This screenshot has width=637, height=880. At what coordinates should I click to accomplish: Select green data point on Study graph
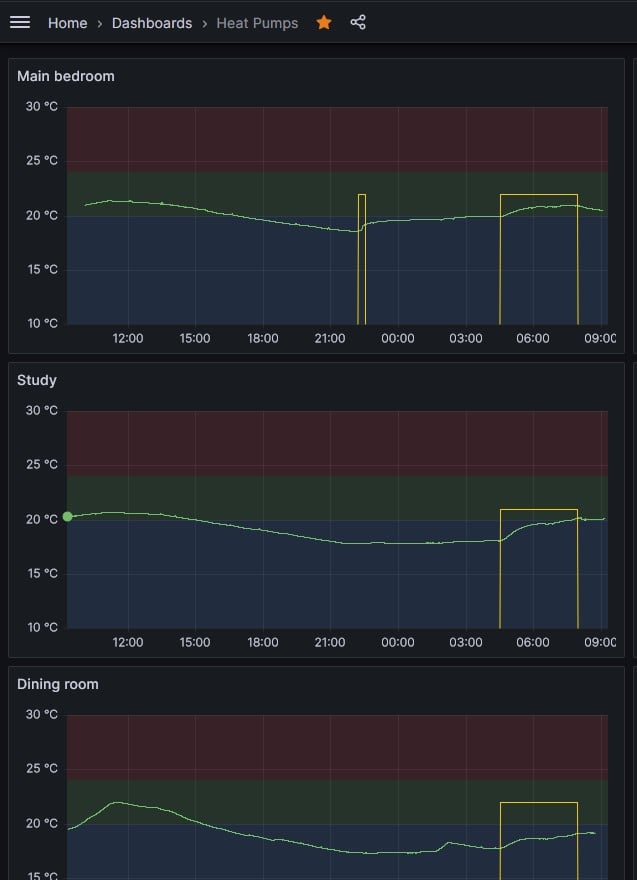(67, 516)
